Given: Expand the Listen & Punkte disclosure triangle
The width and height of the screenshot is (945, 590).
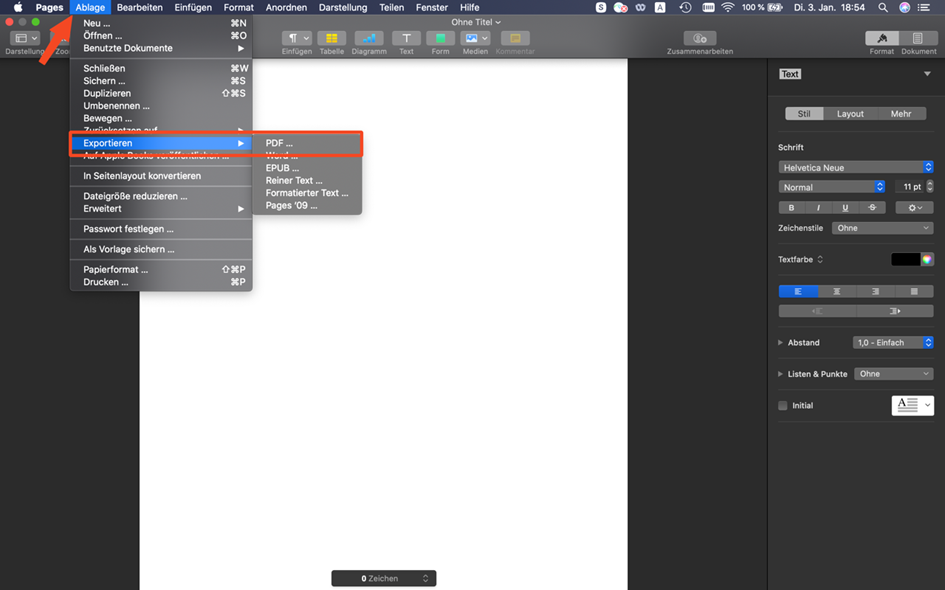Looking at the screenshot, I should click(780, 374).
